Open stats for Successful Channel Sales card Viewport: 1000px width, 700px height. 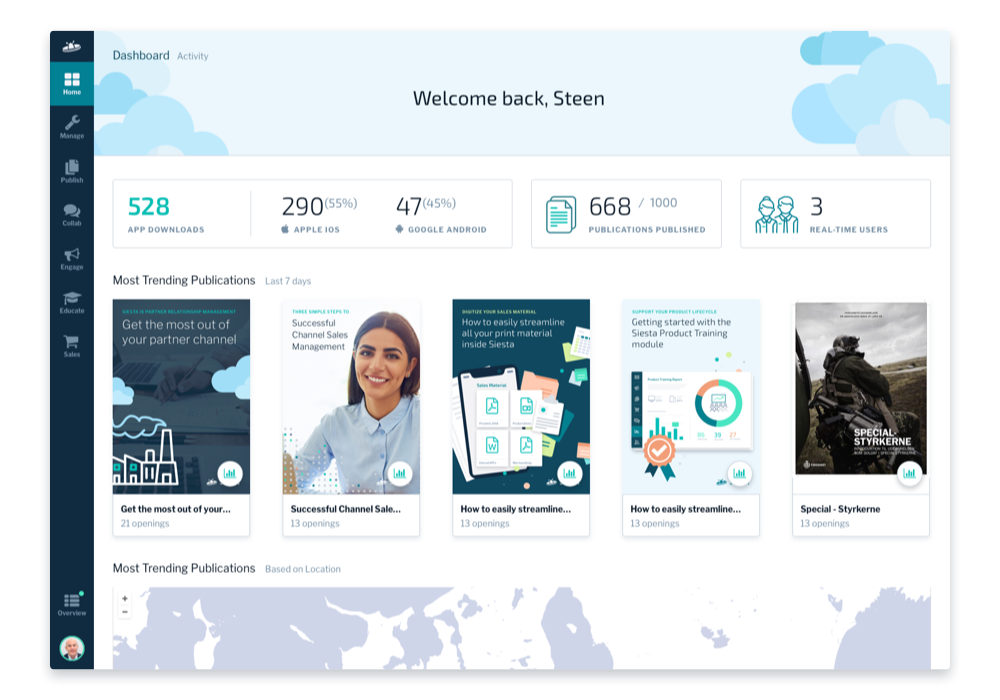coord(400,474)
